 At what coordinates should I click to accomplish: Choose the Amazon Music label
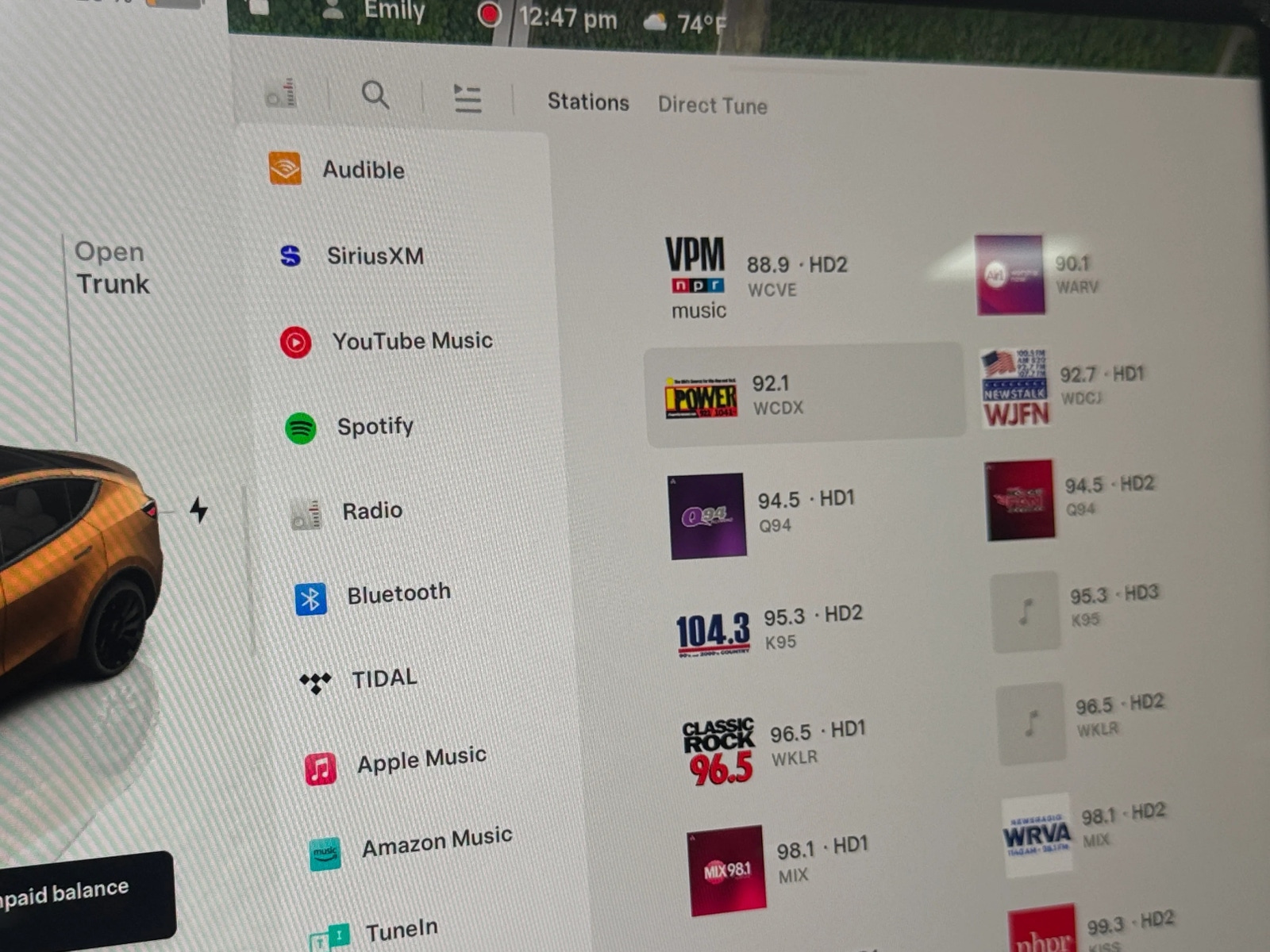437,842
